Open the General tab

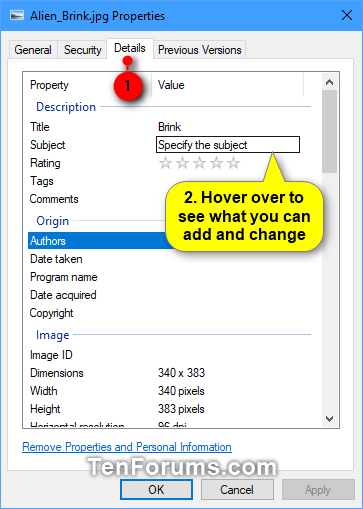[33, 50]
